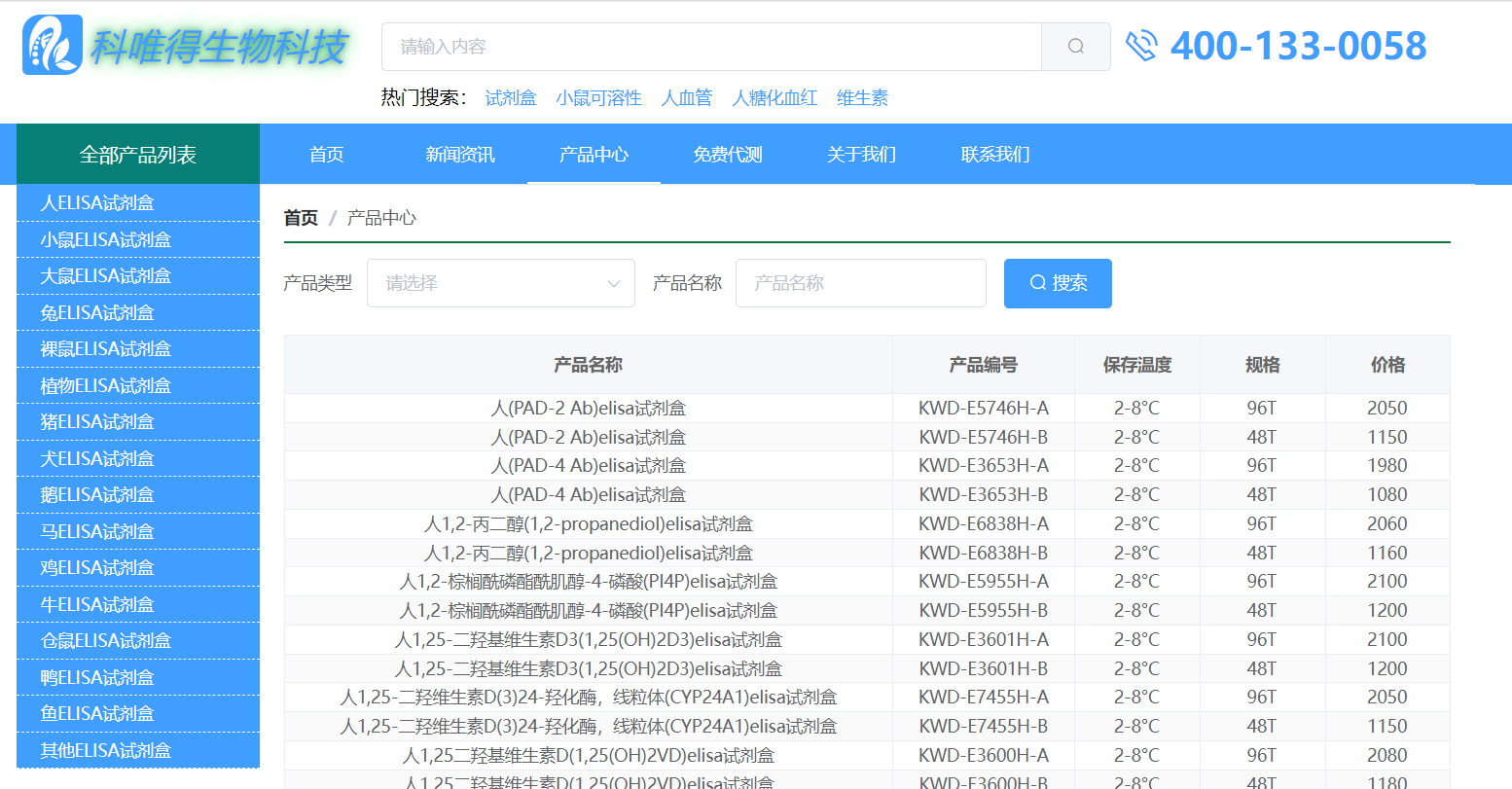Open the 产品中心 navigation tab

594,154
